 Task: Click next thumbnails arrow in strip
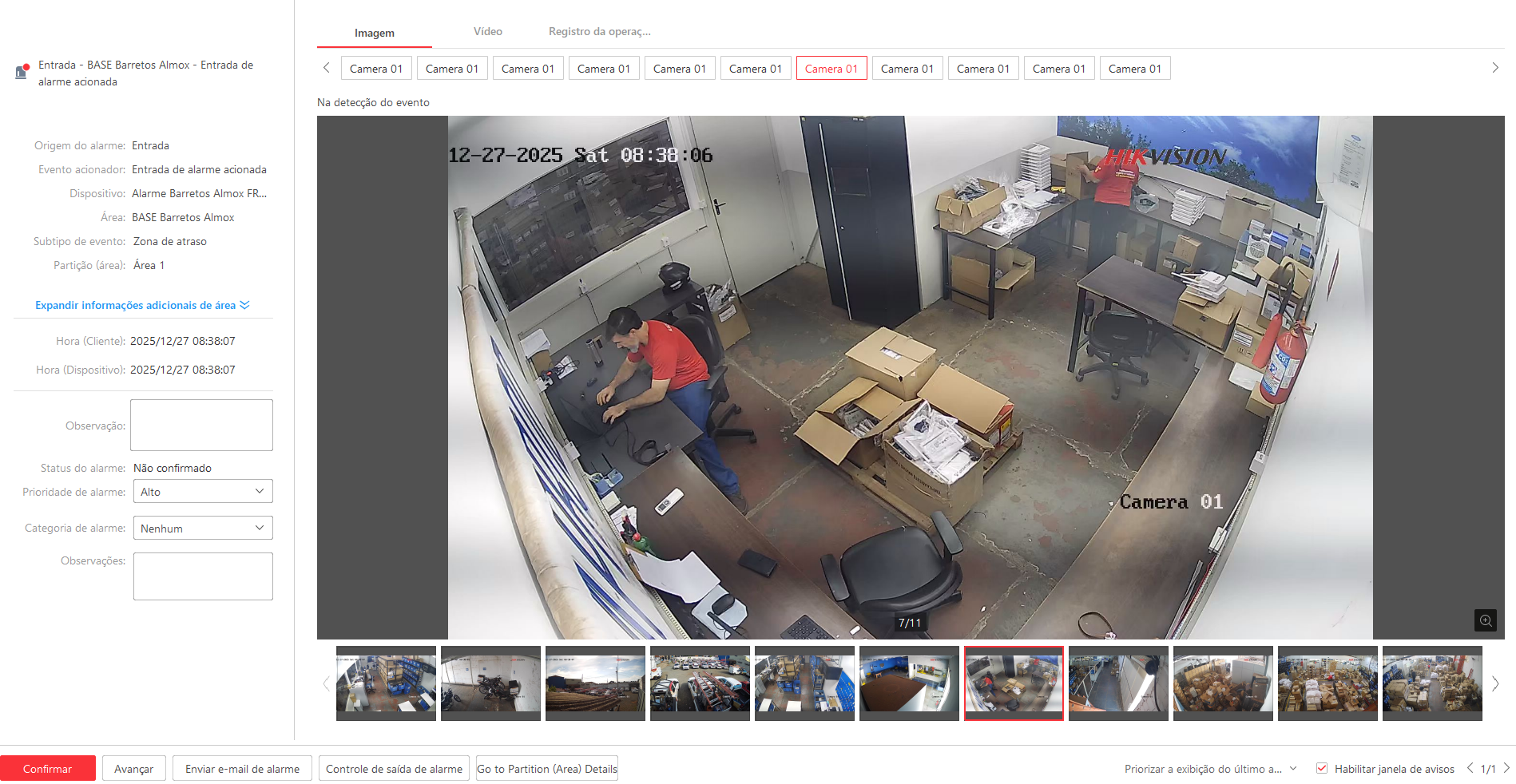1495,683
